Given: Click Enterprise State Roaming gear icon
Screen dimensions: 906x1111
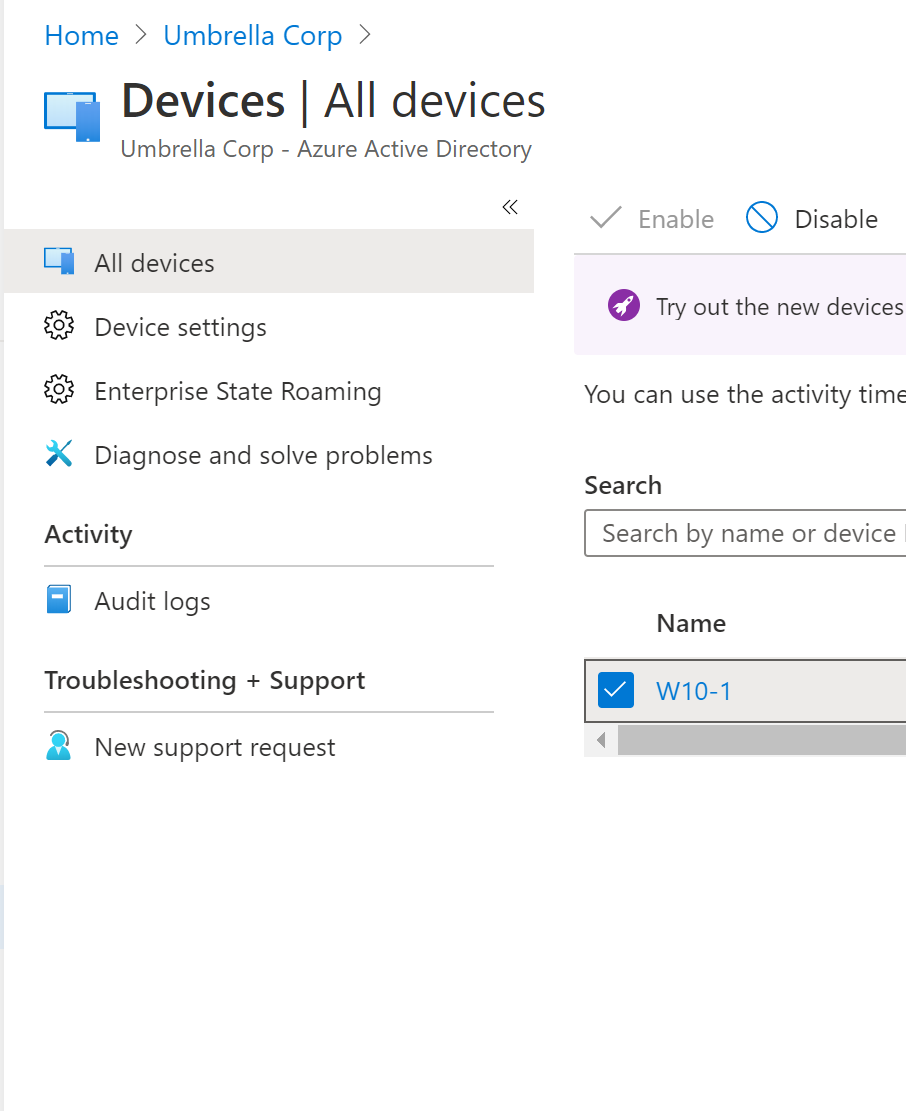Looking at the screenshot, I should tap(59, 390).
